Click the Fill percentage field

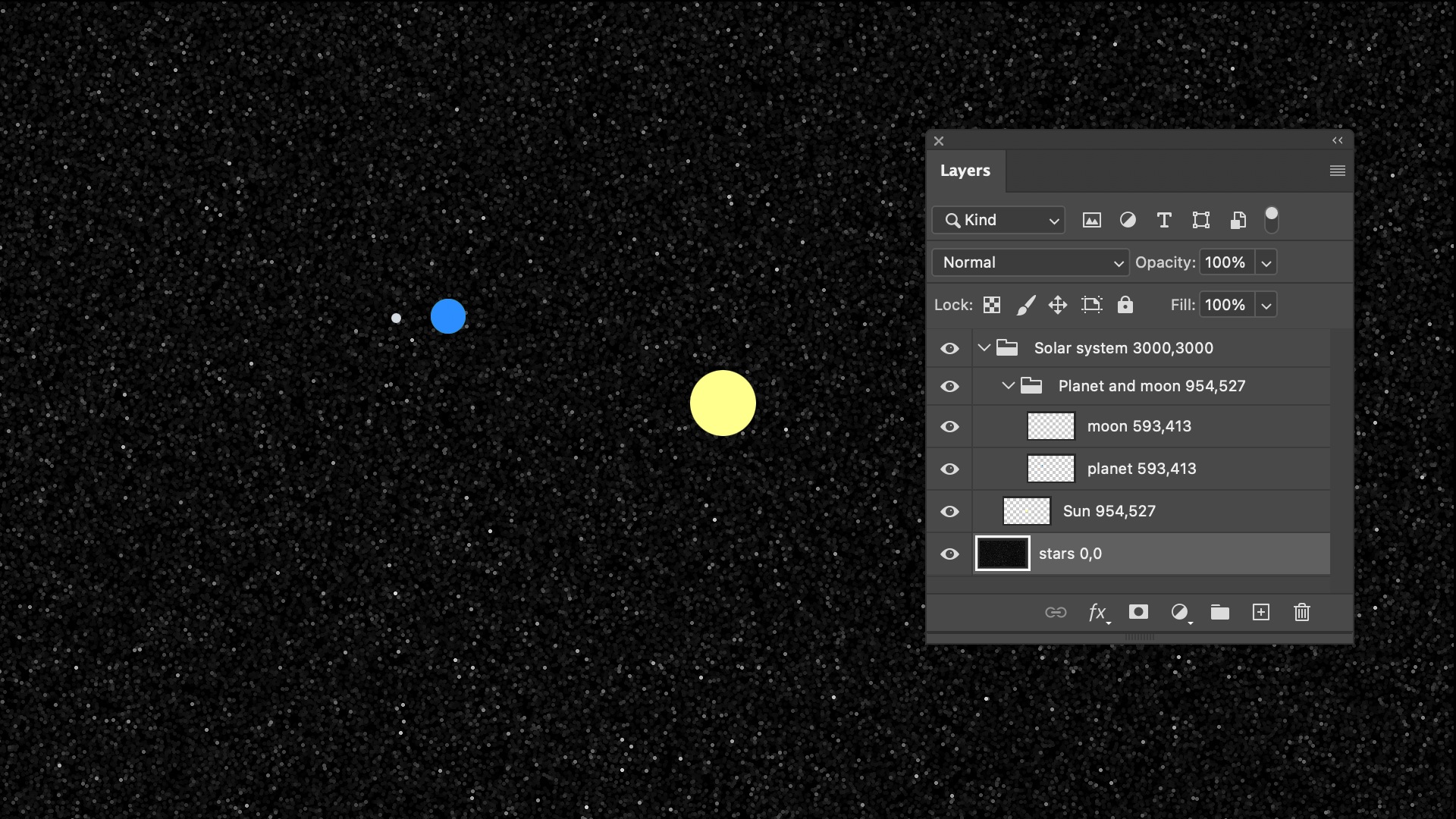click(1225, 305)
